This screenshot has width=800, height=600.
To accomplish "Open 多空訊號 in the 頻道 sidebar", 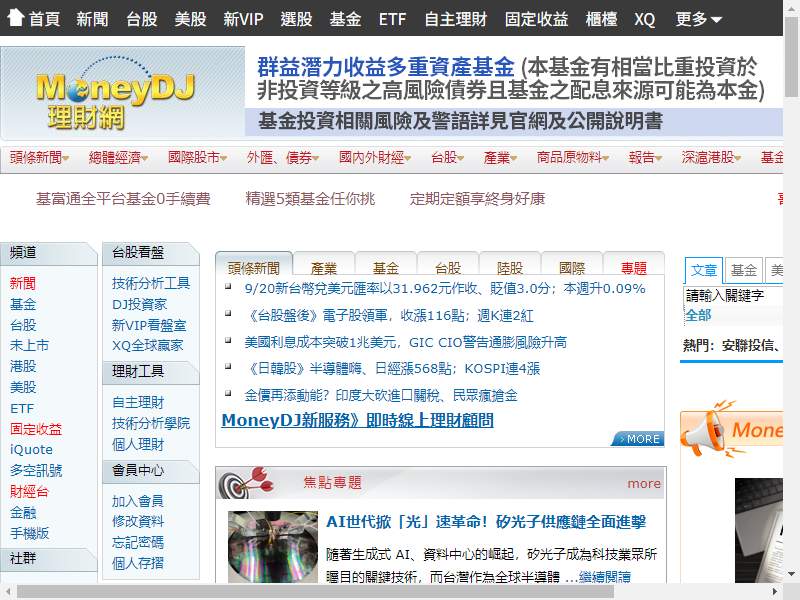I will pos(36,470).
